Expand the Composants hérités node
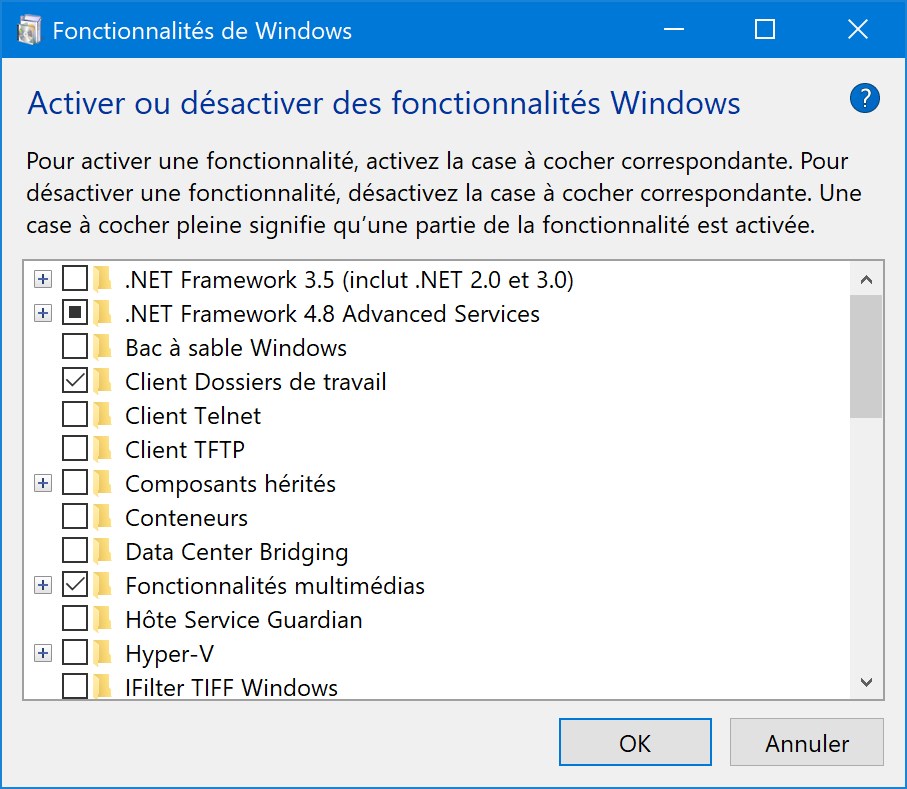This screenshot has height=789, width=907. click(x=42, y=483)
